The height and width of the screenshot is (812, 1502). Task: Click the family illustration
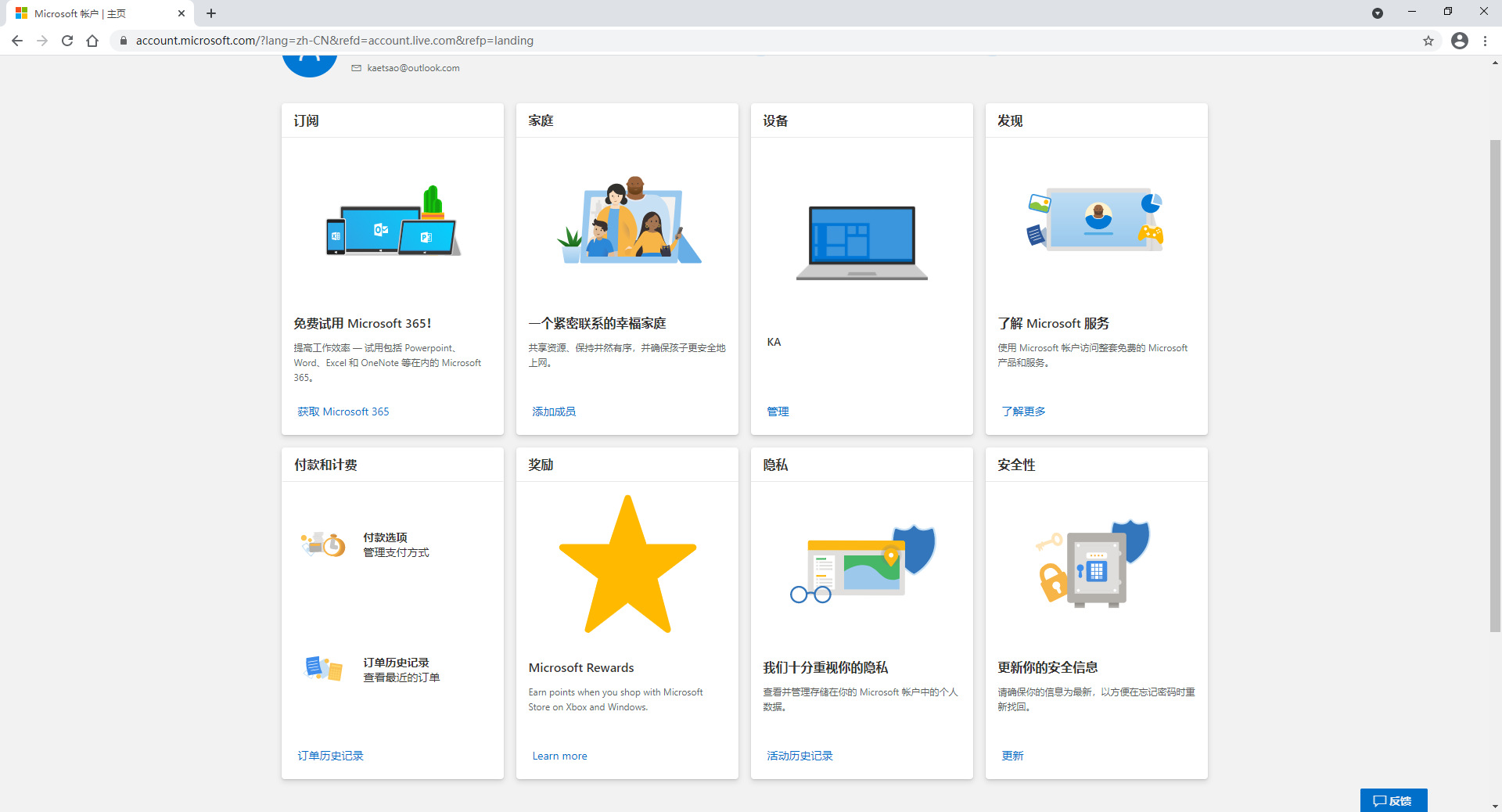[628, 220]
